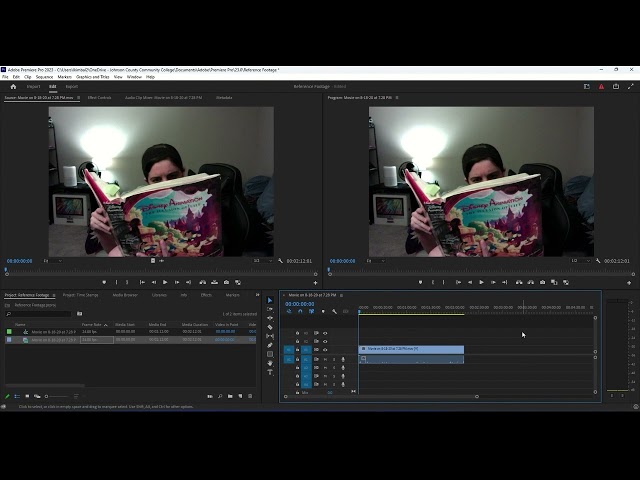Screen dimensions: 640x480
Task: Add marker button in timeline header
Action: tap(323, 311)
